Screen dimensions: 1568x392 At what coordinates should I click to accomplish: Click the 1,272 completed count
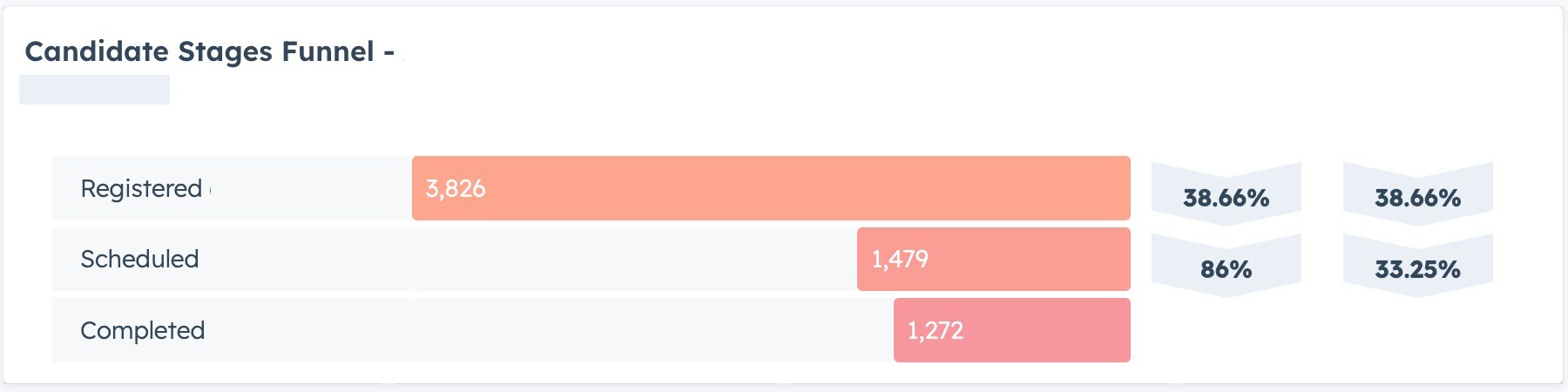click(936, 330)
